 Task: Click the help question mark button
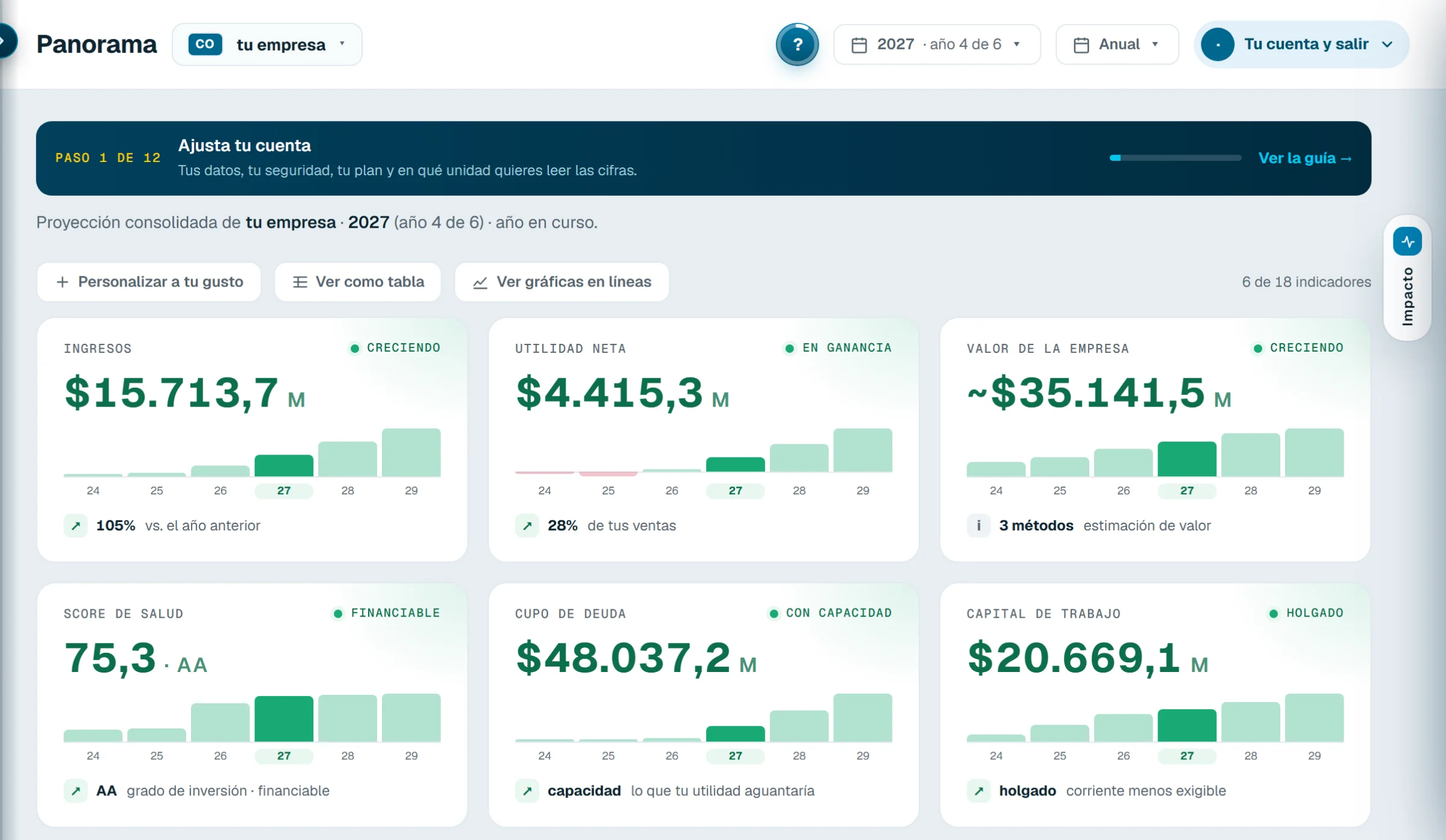(x=797, y=45)
